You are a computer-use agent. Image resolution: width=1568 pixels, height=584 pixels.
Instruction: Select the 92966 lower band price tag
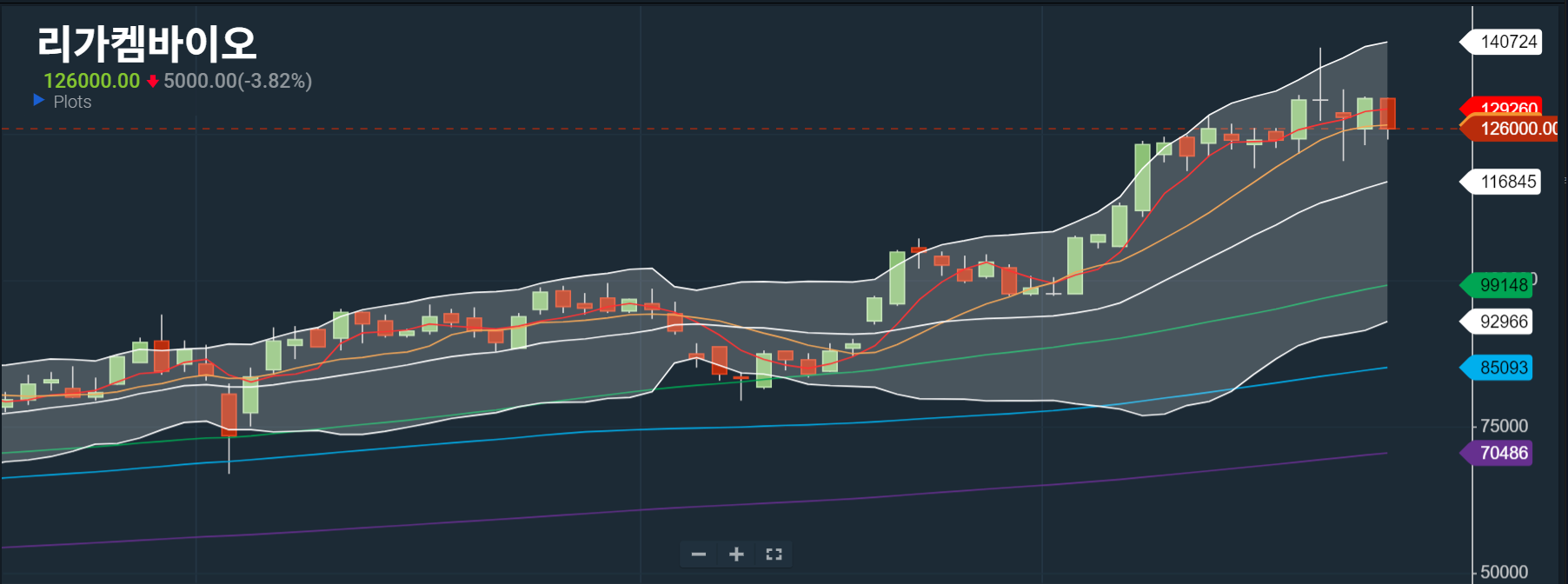(x=1503, y=322)
